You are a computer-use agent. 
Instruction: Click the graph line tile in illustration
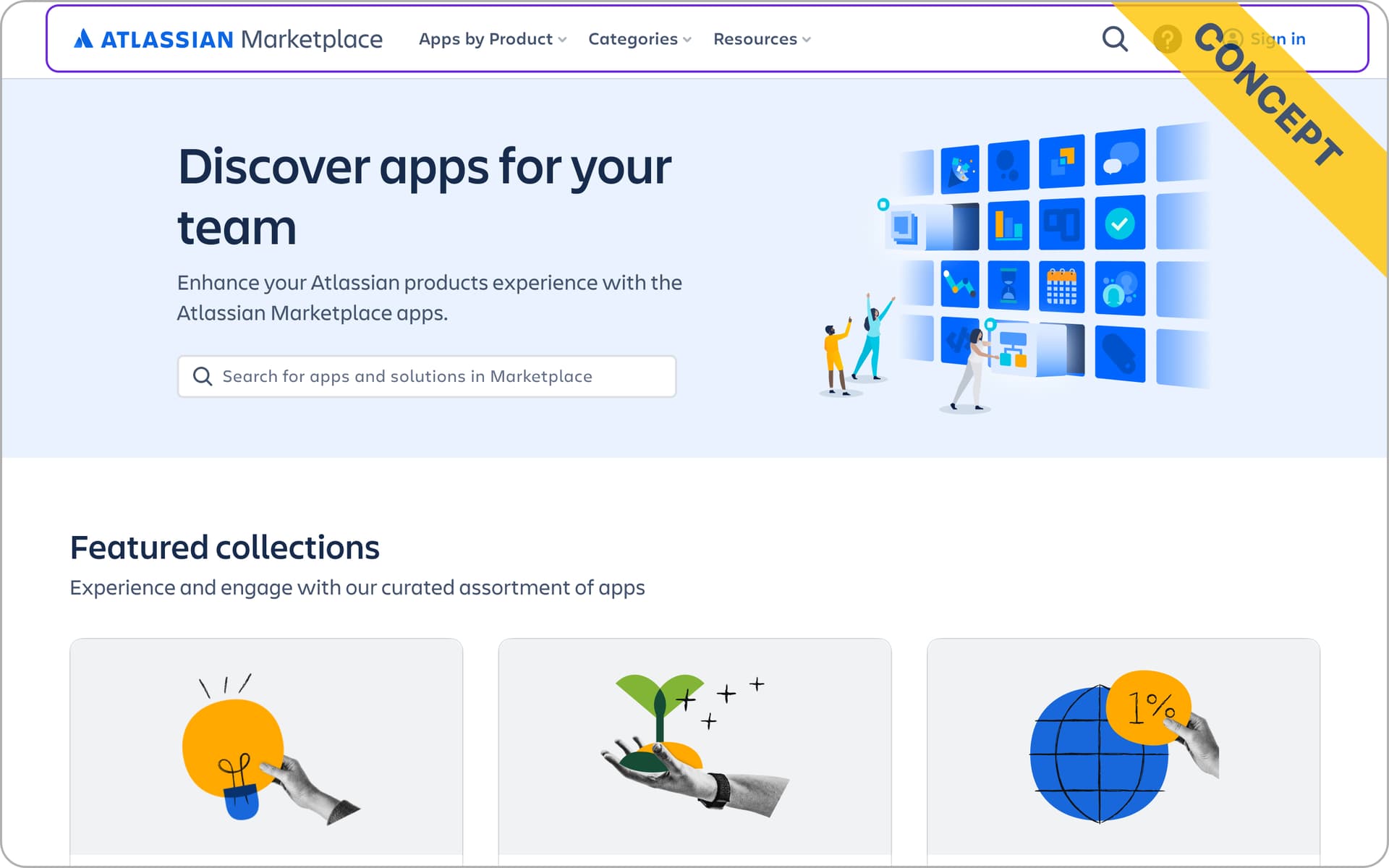[959, 284]
